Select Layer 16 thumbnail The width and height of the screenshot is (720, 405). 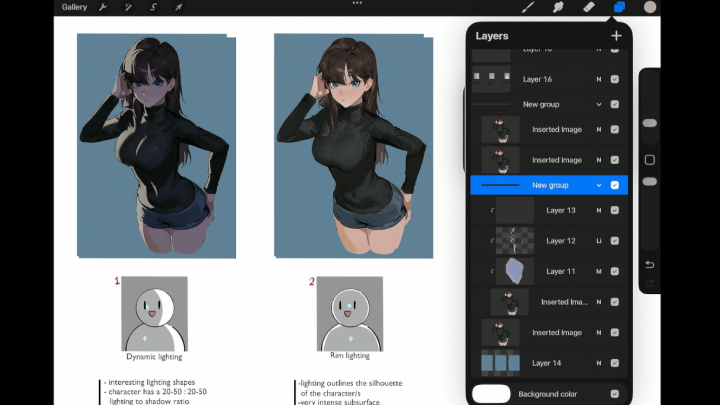[x=491, y=79]
